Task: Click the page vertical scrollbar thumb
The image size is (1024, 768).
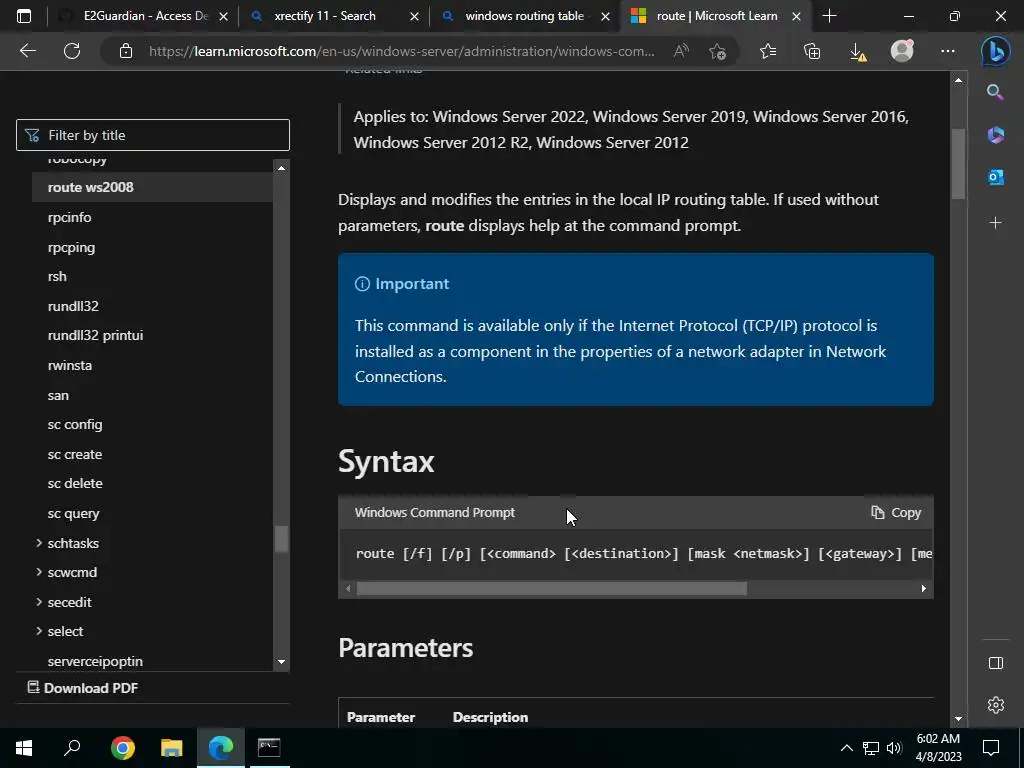Action: click(x=958, y=164)
